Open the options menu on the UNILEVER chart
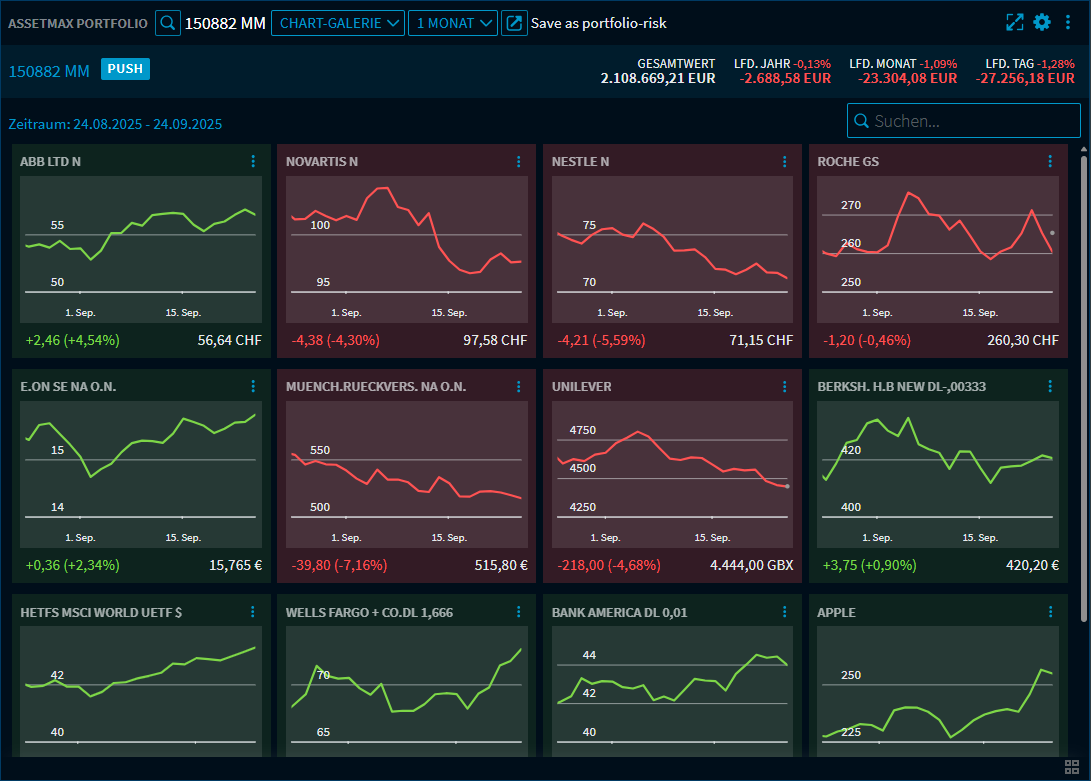Screen dimensions: 1091x781 784,386
